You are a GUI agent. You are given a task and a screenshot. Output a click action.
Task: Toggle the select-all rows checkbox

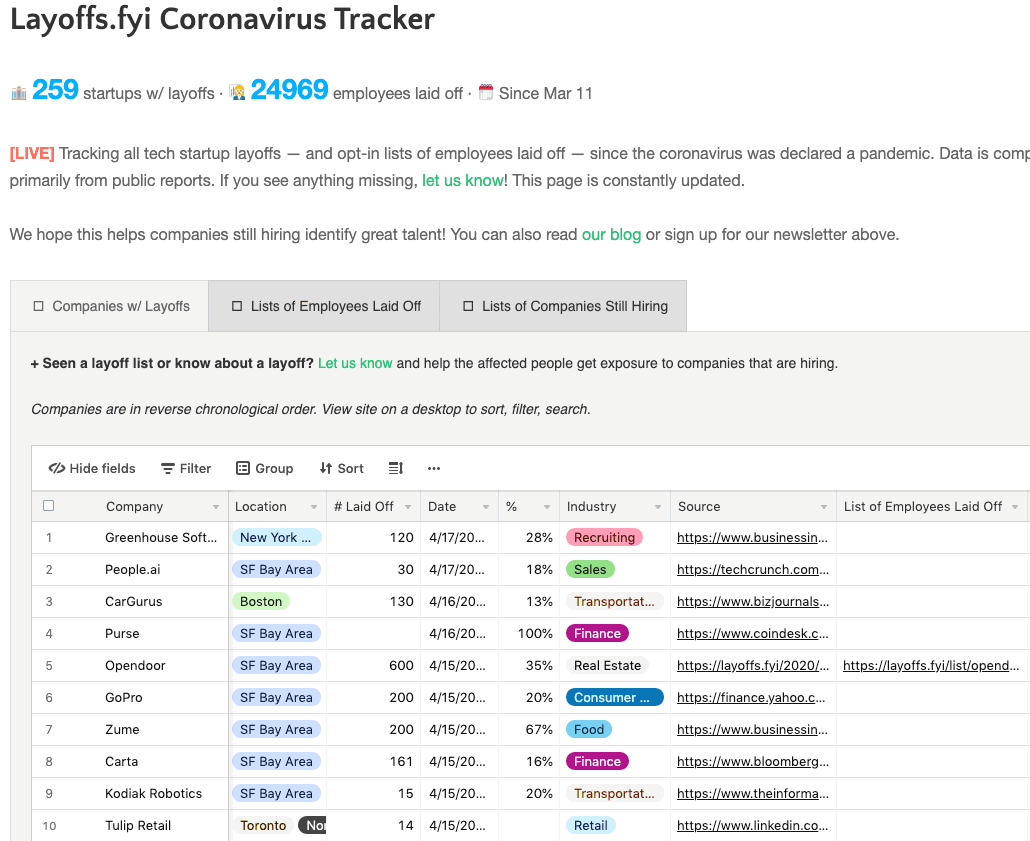49,506
